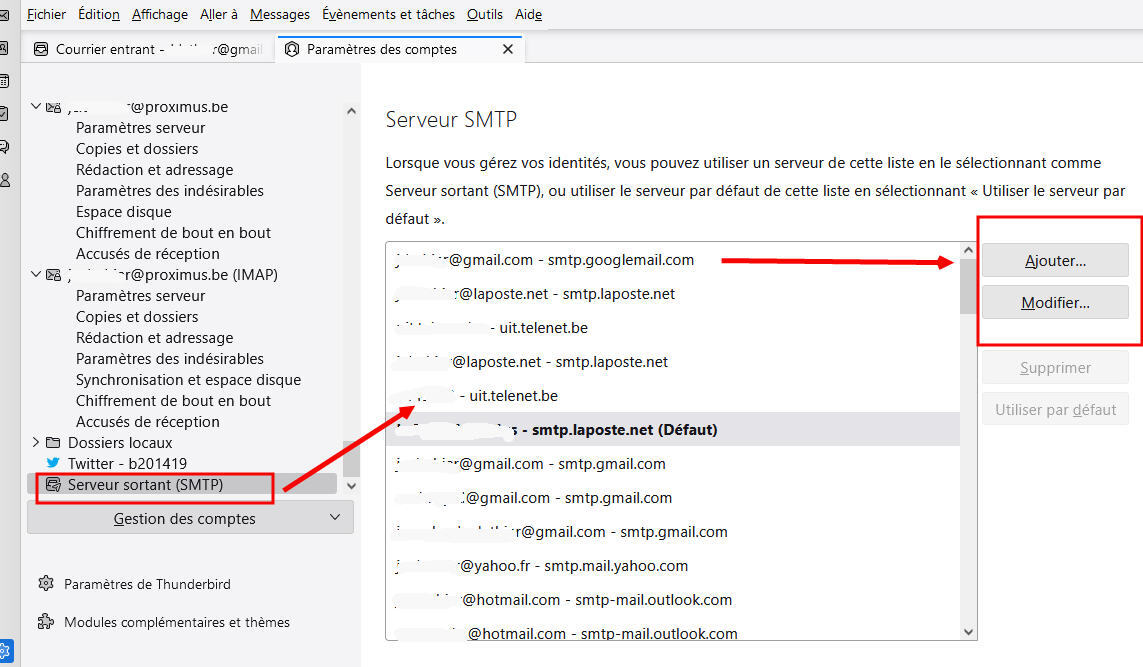This screenshot has width=1143, height=667.
Task: Click the folder icon of Dossiers locaux
Action: pyautogui.click(x=52, y=442)
